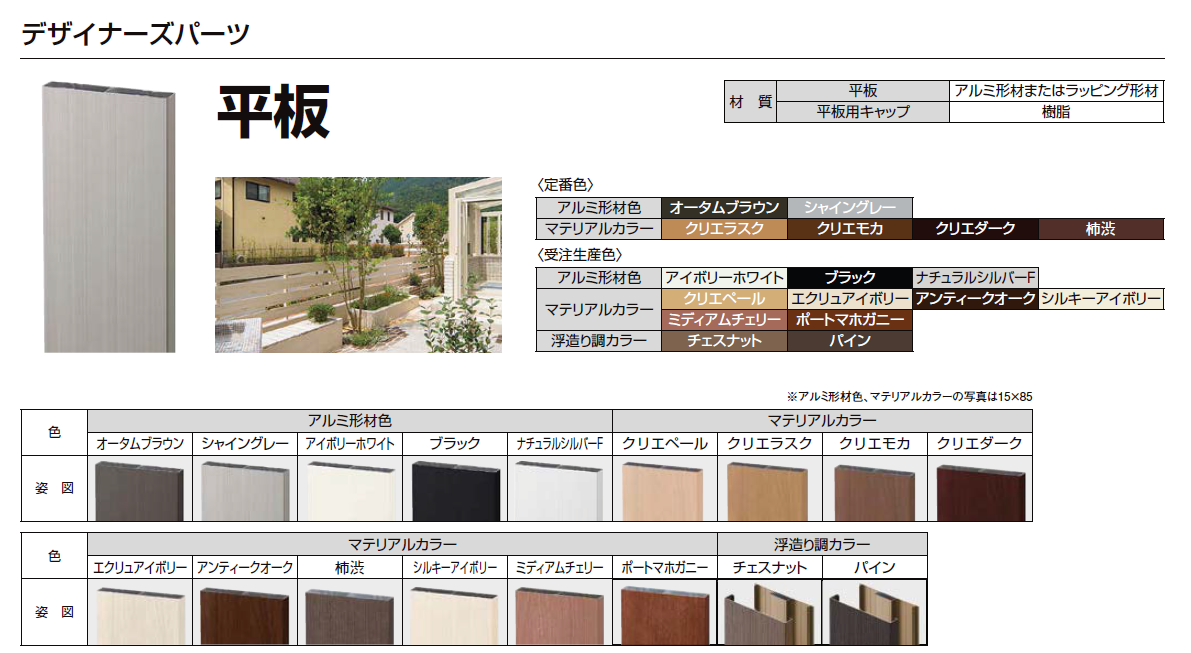The width and height of the screenshot is (1191, 653).
Task: Open the ポートマホガニー board sample image
Action: [665, 615]
